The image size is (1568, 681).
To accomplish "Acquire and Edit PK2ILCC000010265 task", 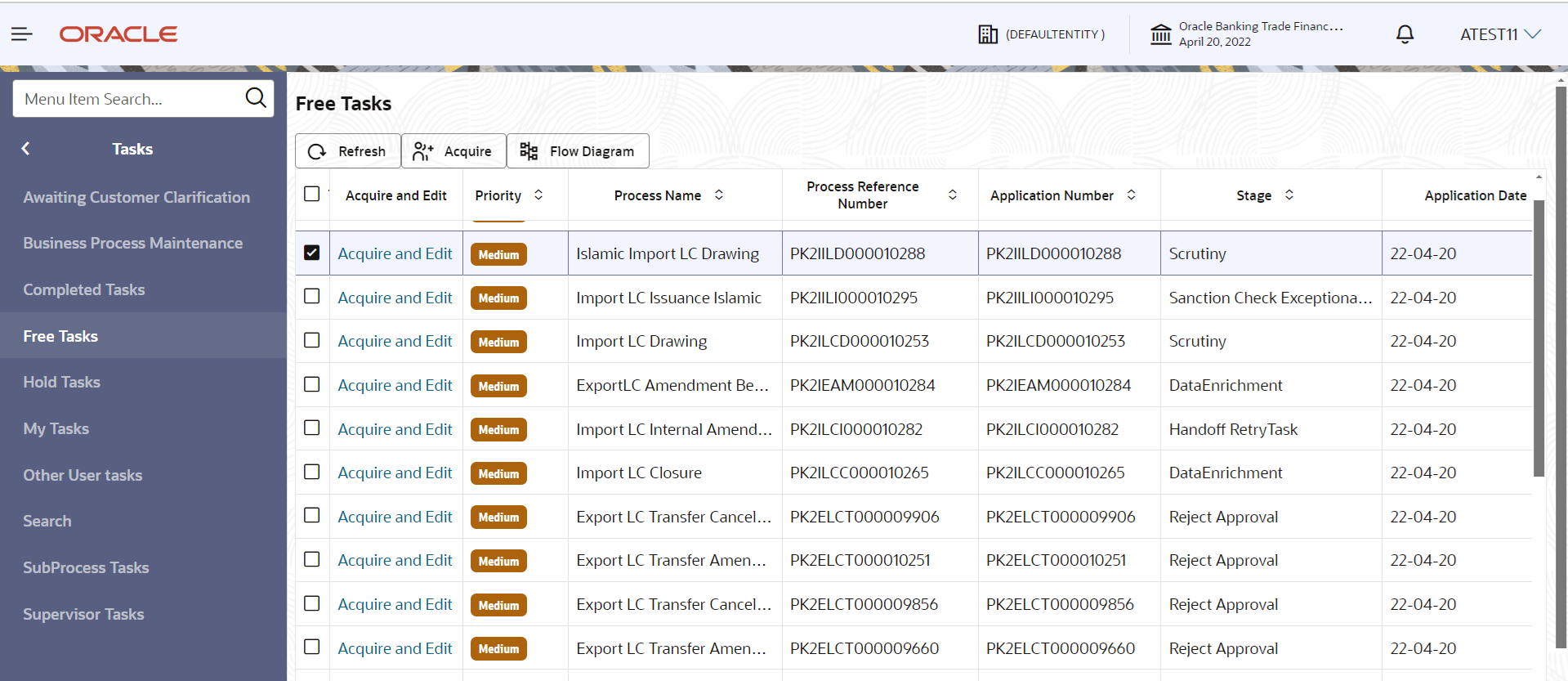I will pyautogui.click(x=395, y=473).
